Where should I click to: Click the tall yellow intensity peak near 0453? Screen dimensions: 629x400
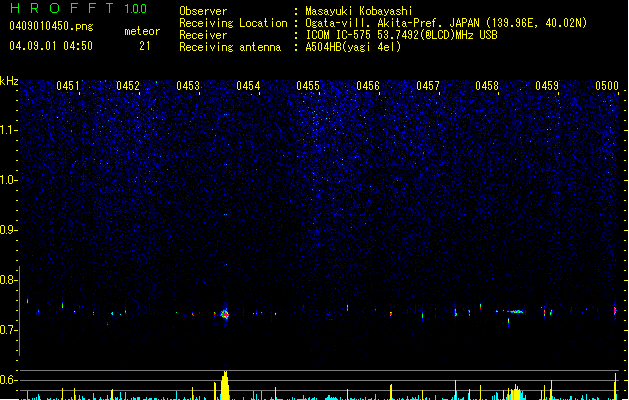(x=225, y=385)
